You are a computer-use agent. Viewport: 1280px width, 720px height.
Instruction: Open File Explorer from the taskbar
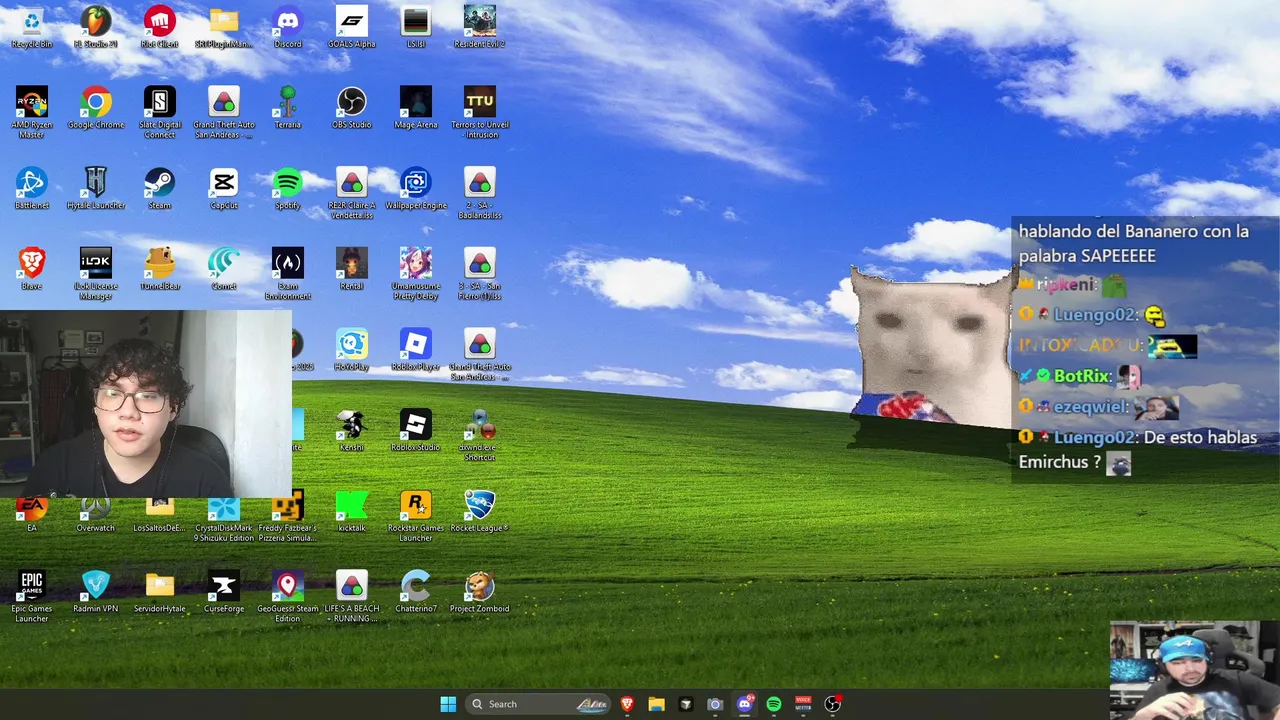656,704
